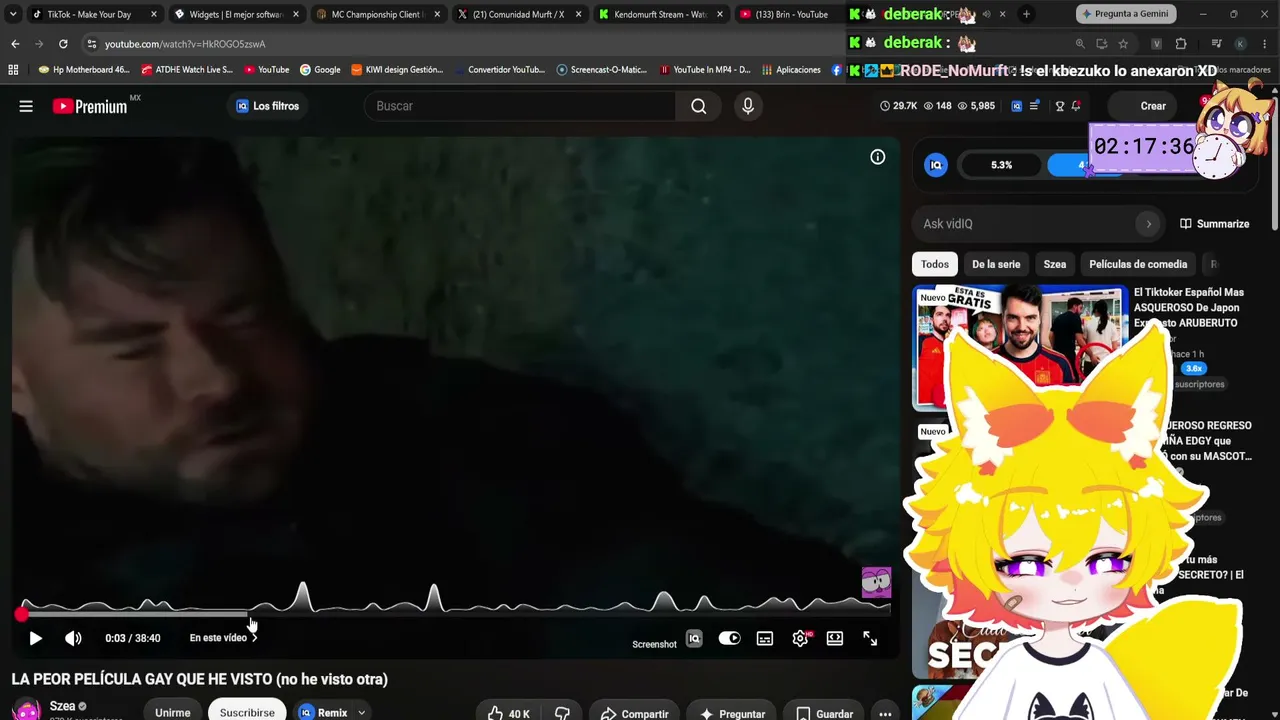Click the round vidIQ panel logo
The width and height of the screenshot is (1280, 720).
[936, 165]
